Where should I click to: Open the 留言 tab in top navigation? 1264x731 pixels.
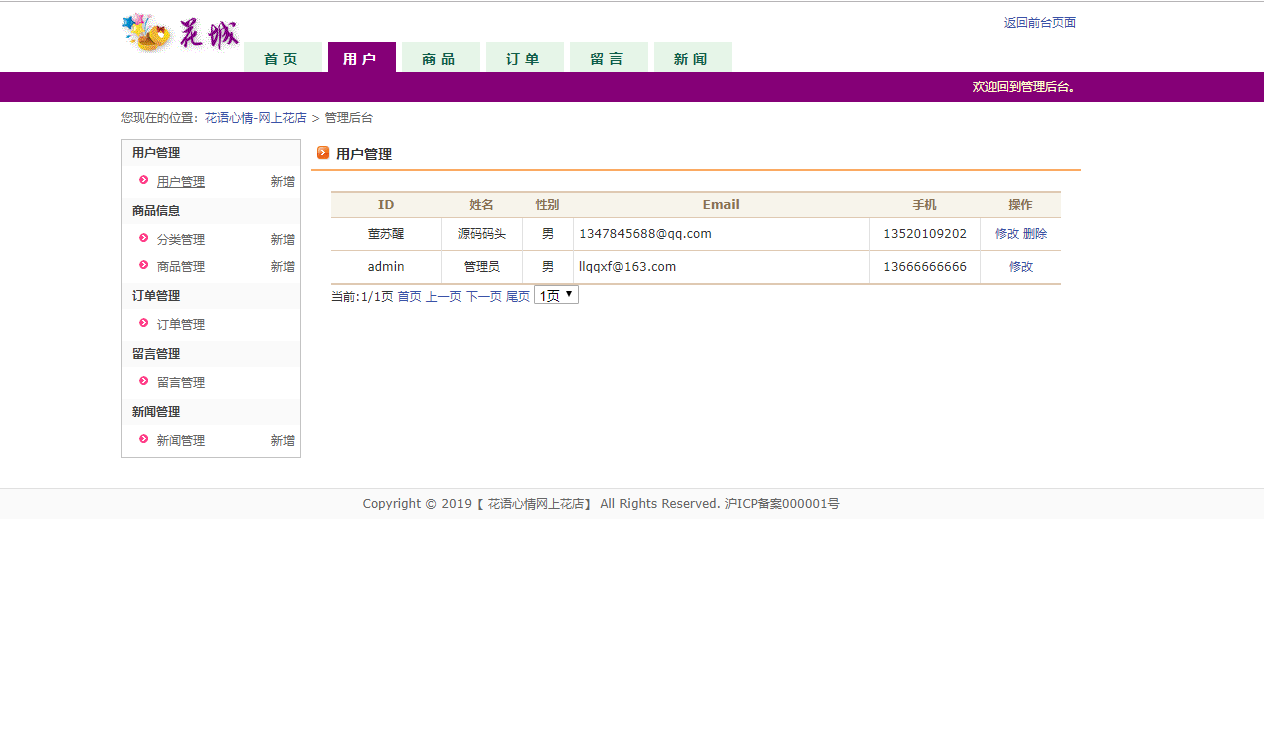click(608, 57)
